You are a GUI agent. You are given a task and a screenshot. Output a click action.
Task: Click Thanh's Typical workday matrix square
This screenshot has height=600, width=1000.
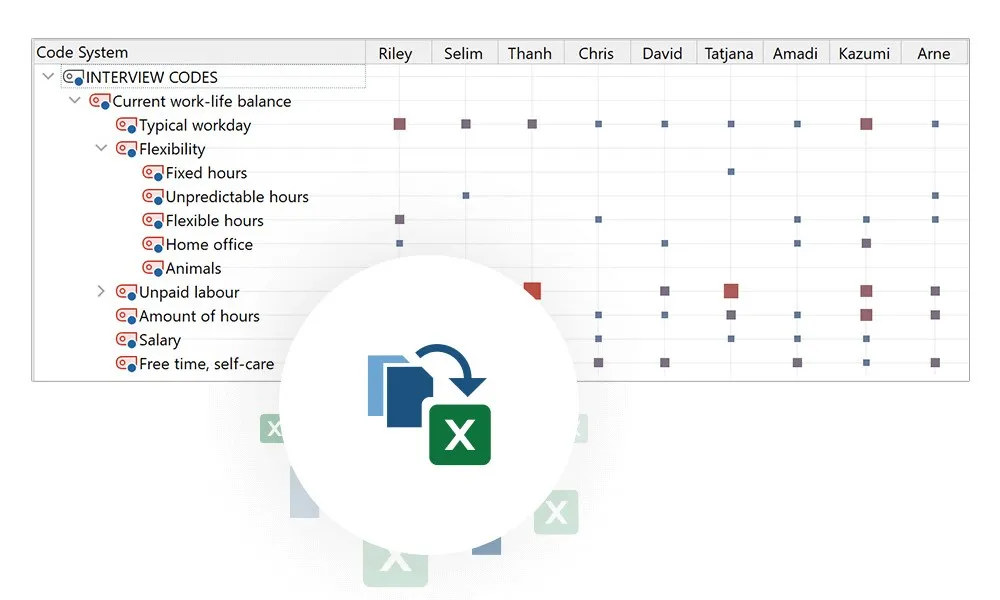click(532, 124)
